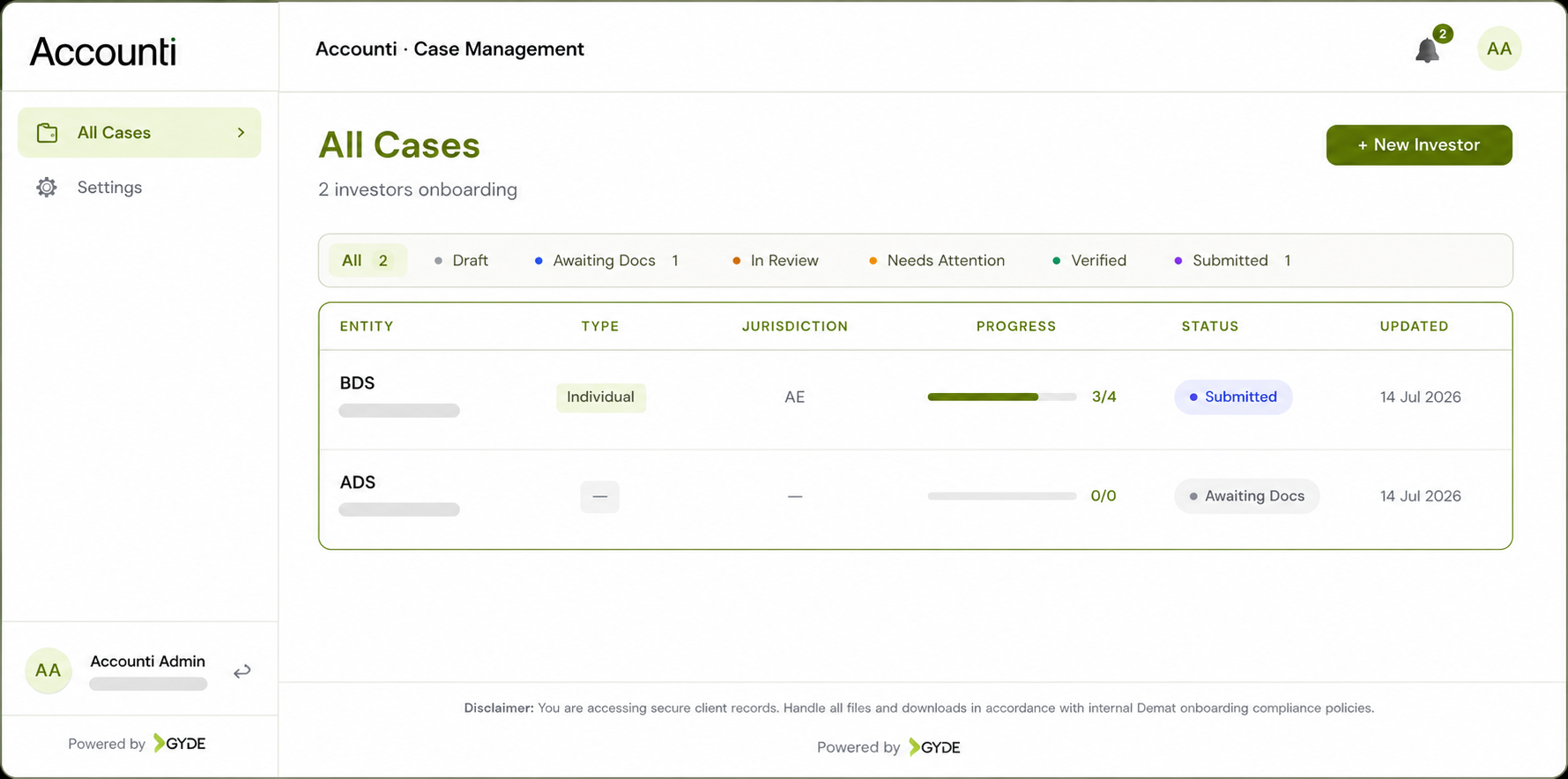
Task: Filter cases by Awaiting Docs
Action: pos(606,260)
